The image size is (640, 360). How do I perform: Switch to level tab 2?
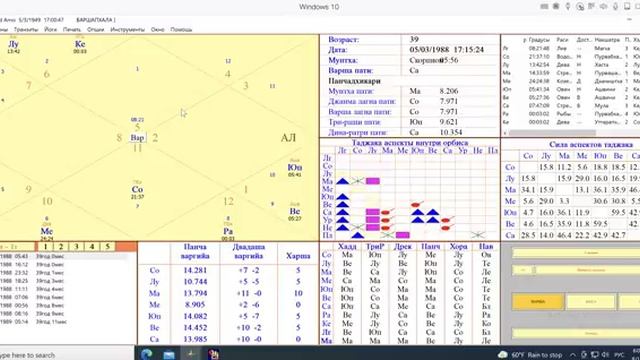point(61,246)
